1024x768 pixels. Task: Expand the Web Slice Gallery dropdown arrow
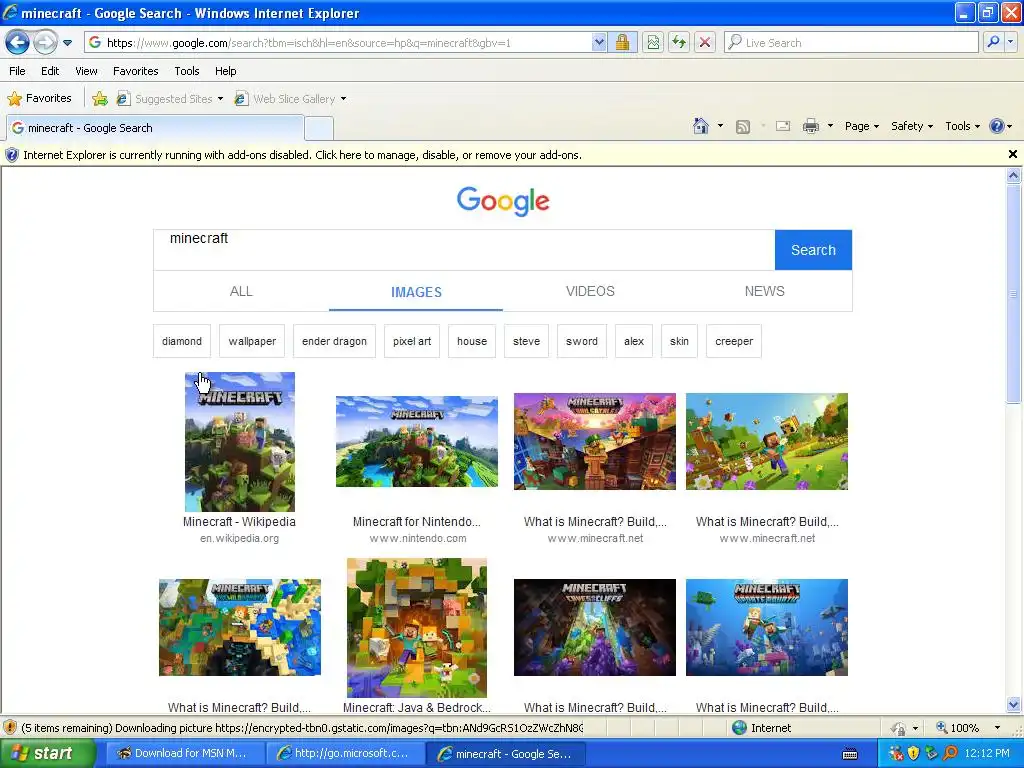coord(344,99)
